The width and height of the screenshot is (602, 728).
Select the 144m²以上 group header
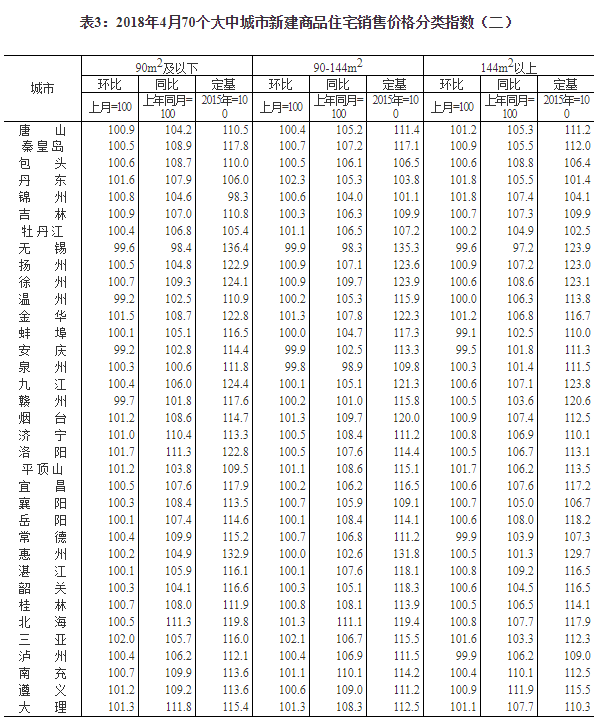[509, 67]
